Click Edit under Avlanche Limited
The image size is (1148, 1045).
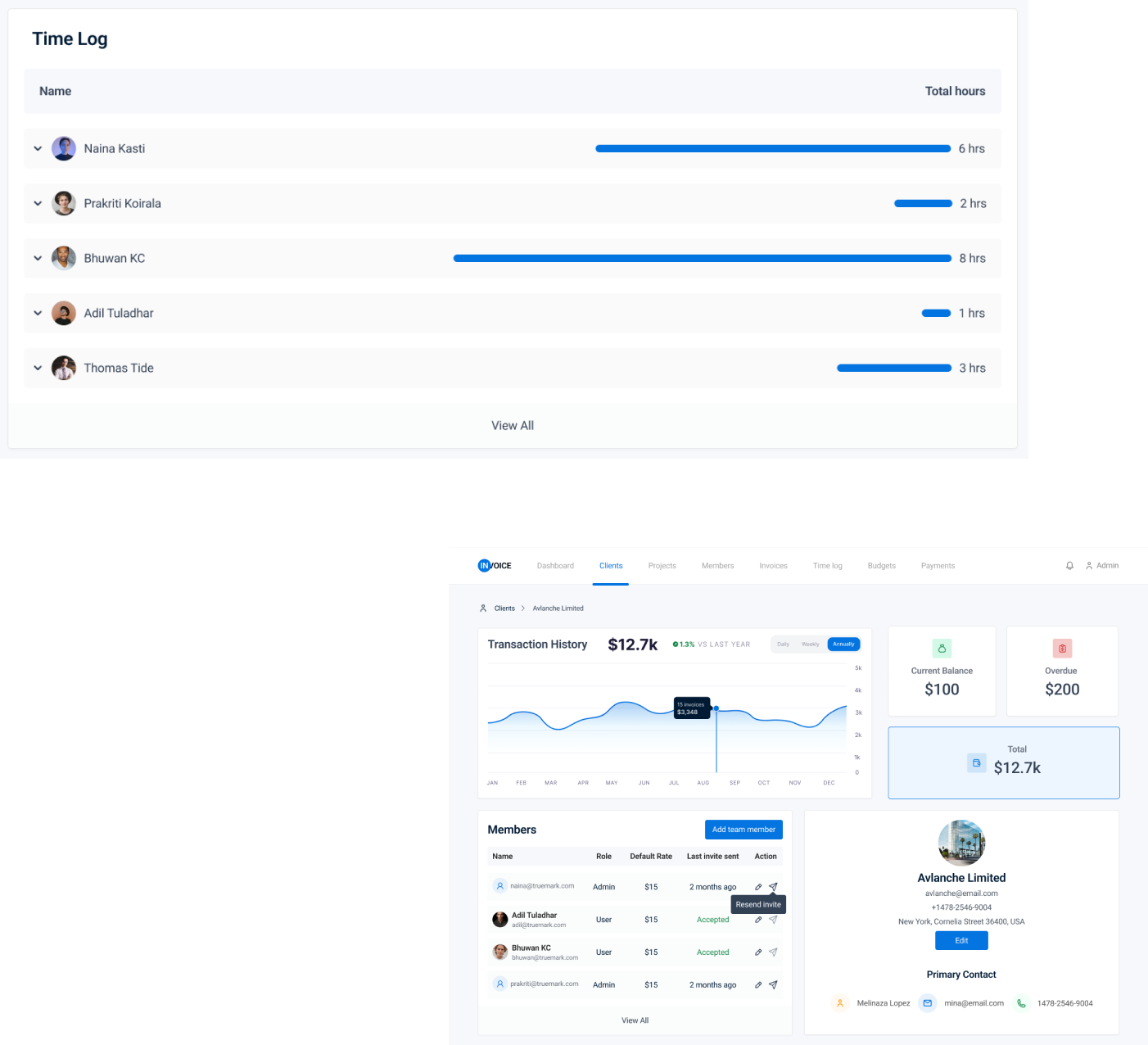point(961,941)
